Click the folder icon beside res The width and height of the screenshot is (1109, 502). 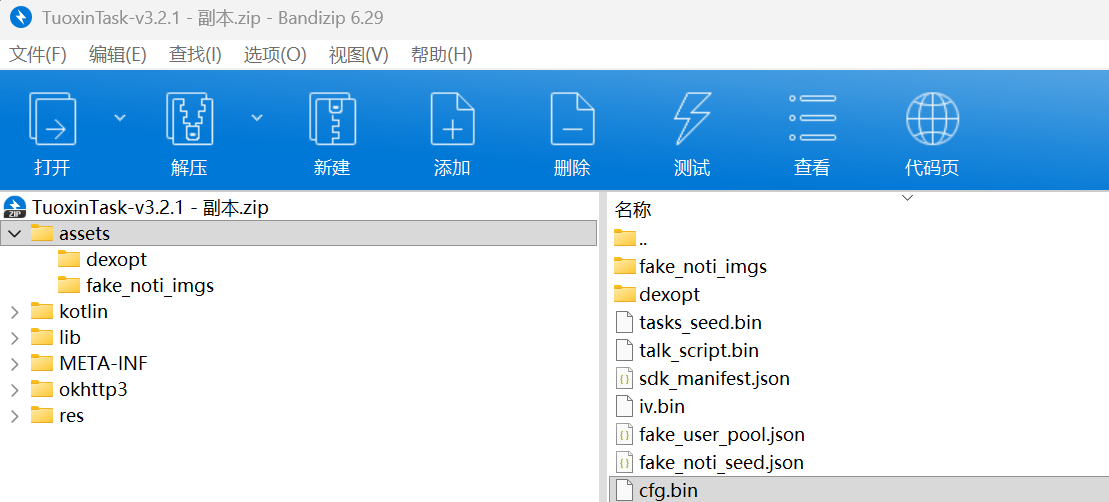[42, 416]
